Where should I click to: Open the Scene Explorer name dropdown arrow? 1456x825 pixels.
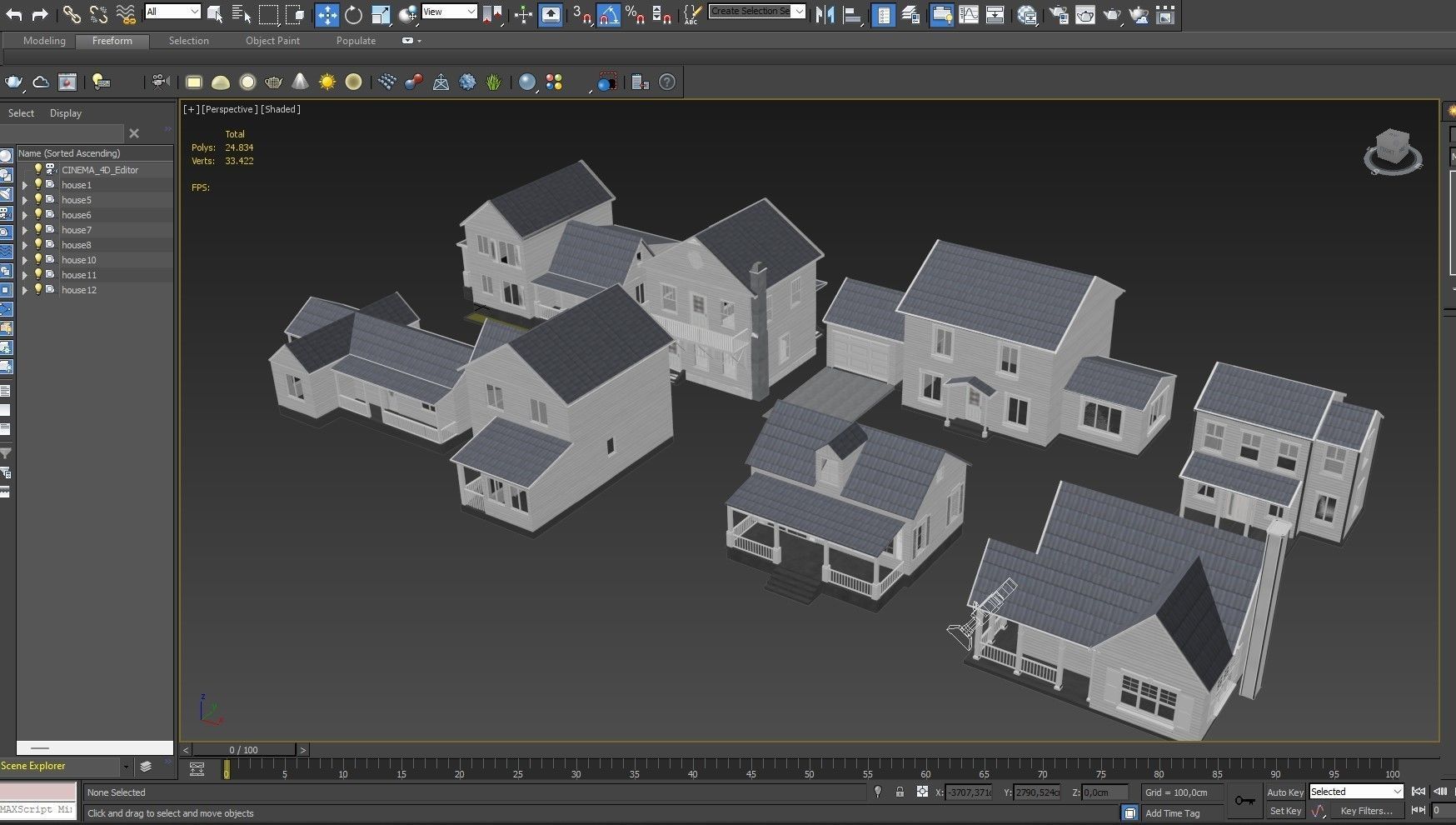[x=126, y=767]
